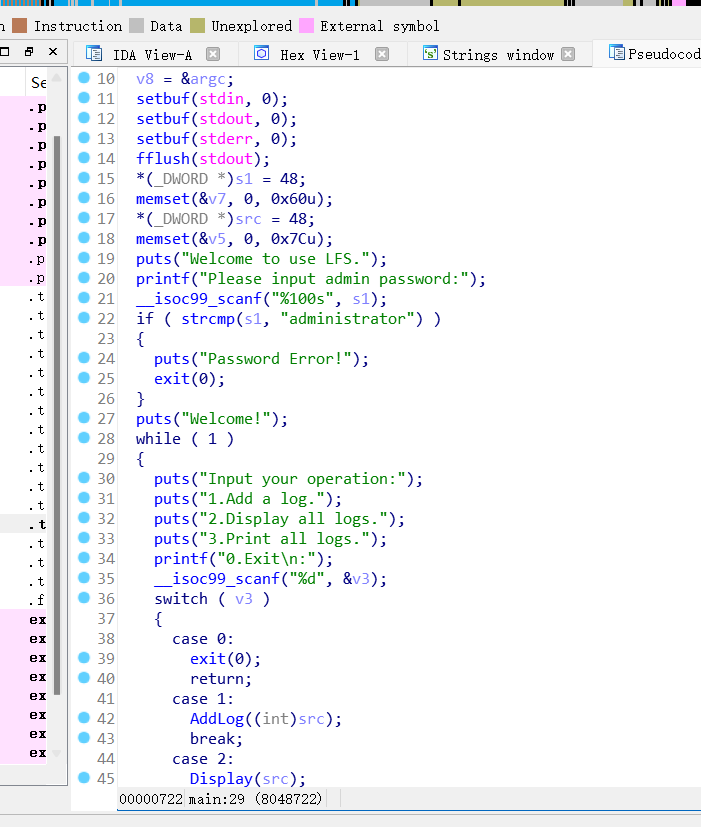Viewport: 701px width, 827px height.
Task: Toggle breakpoint dot on line 42
Action: 84,717
